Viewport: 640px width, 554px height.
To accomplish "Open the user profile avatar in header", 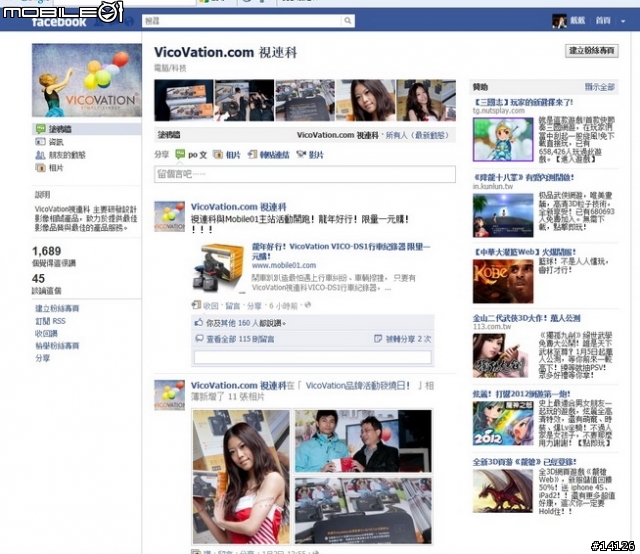I will pyautogui.click(x=559, y=21).
